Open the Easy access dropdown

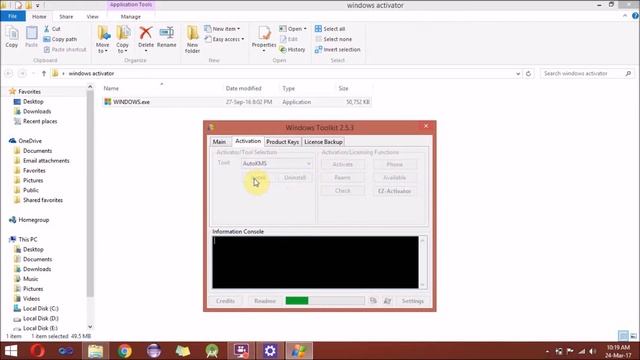pyautogui.click(x=224, y=39)
